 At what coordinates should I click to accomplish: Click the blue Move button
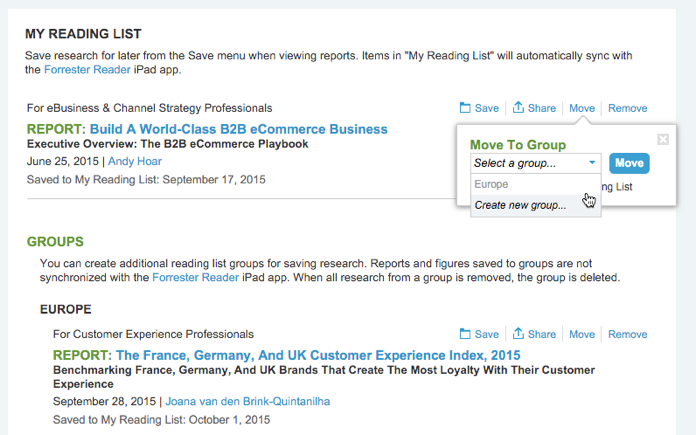629,163
